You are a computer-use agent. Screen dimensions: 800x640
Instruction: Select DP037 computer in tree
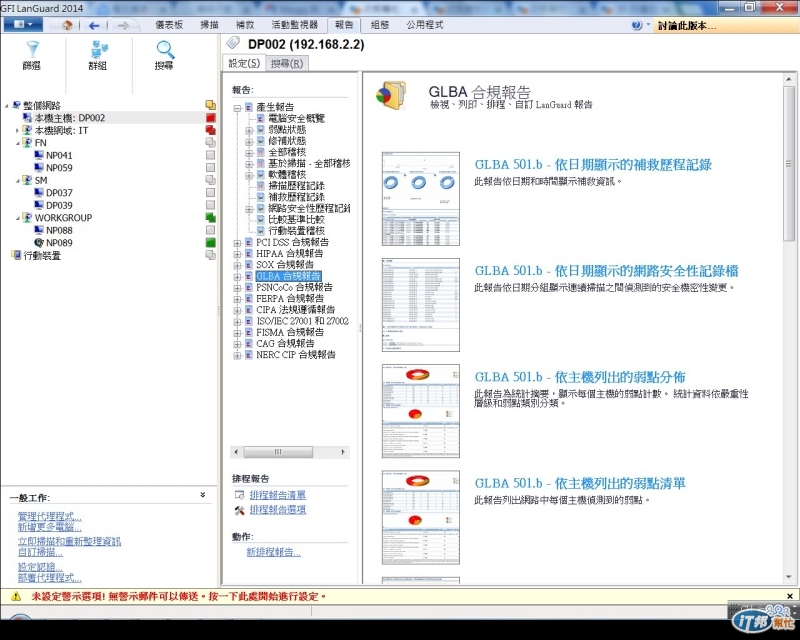tap(59, 193)
